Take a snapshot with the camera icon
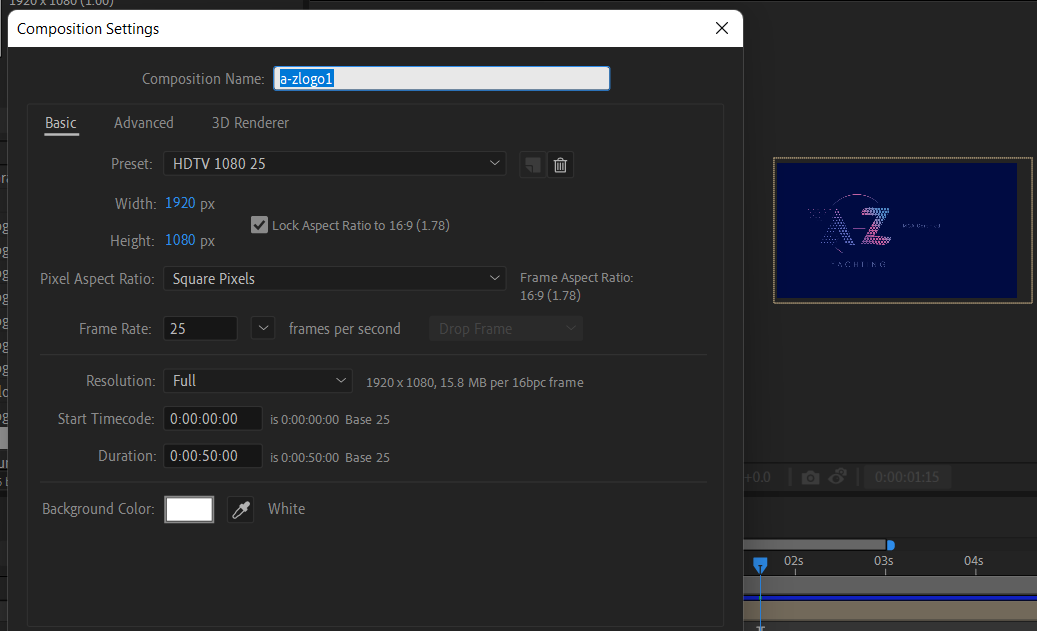 [x=810, y=476]
